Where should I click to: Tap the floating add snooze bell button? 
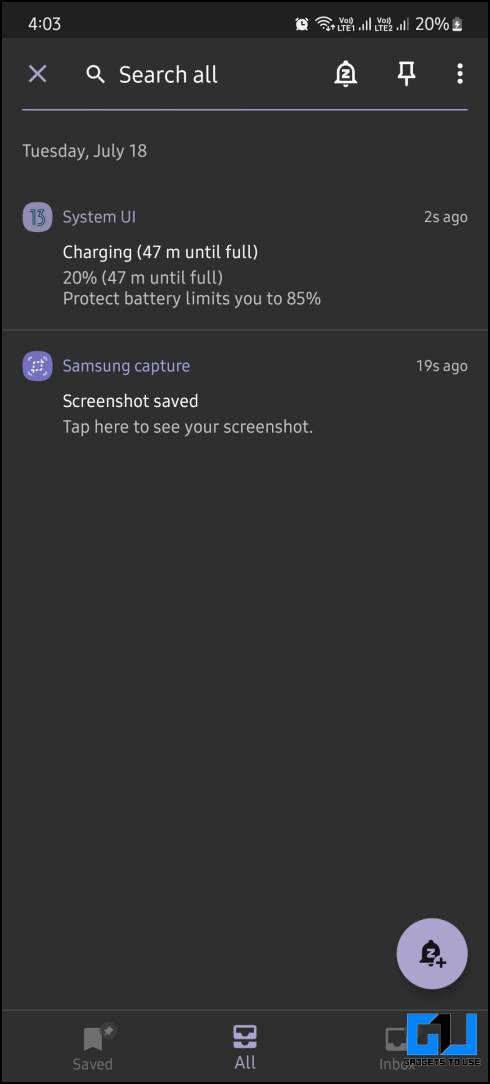[432, 954]
